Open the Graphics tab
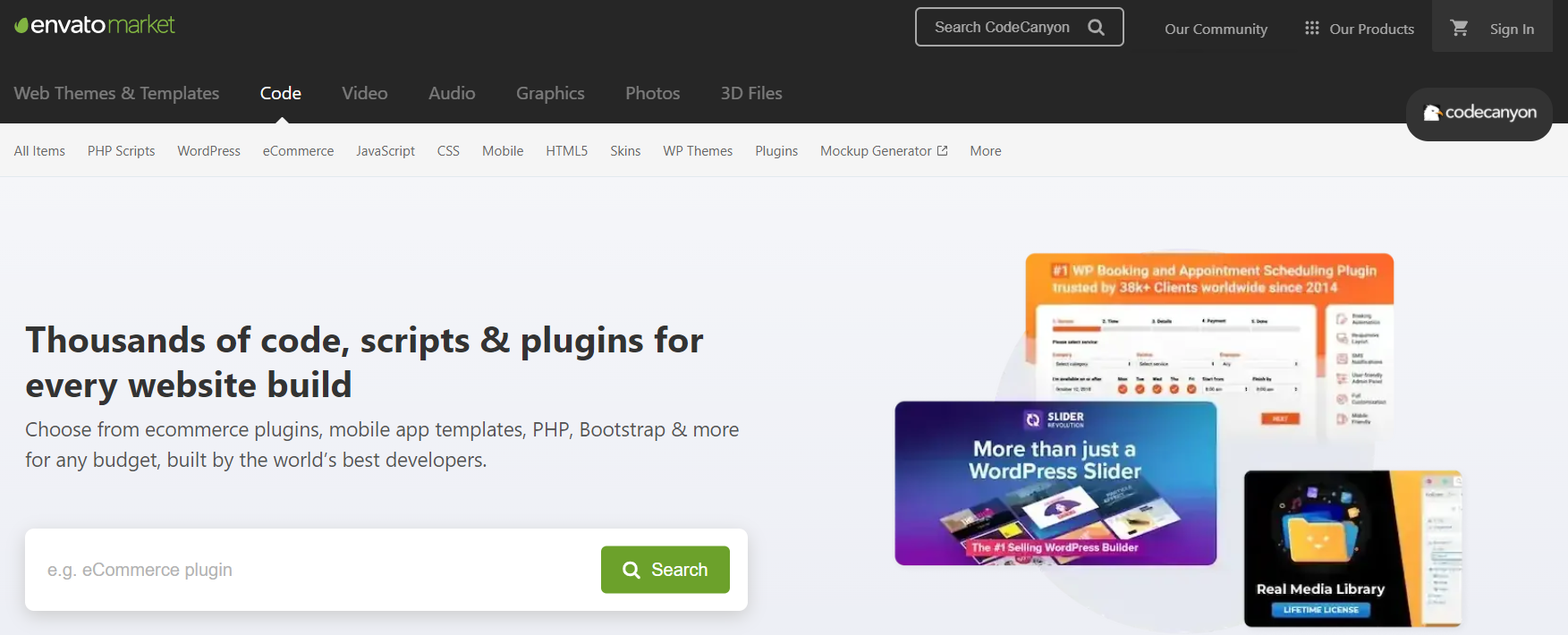The width and height of the screenshot is (1568, 635). 550,93
